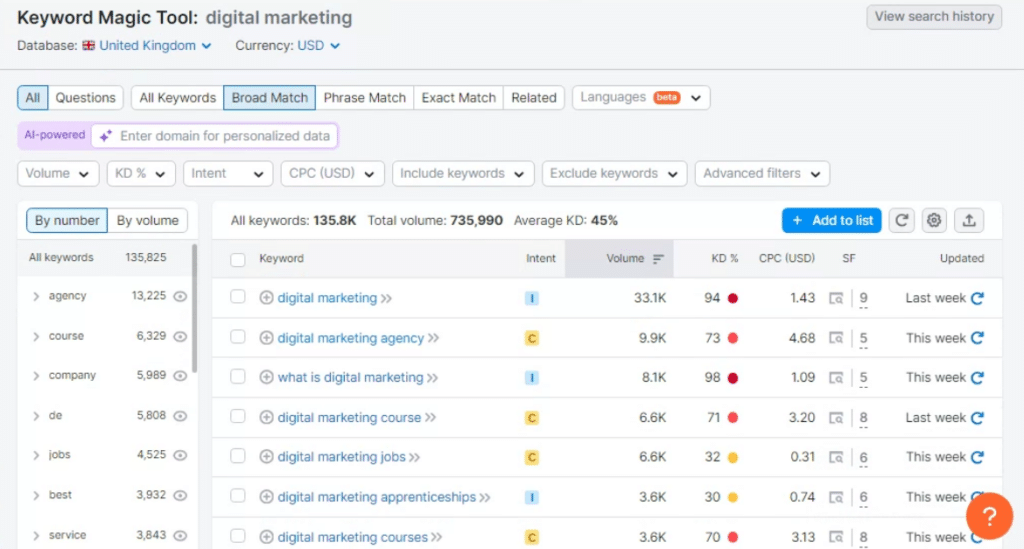Click the domain input for personalized data
The image size is (1024, 549).
pyautogui.click(x=225, y=136)
